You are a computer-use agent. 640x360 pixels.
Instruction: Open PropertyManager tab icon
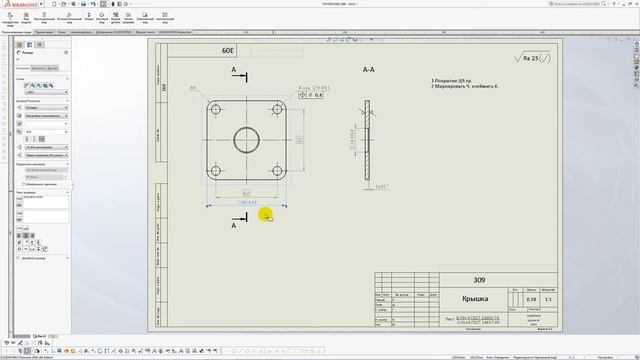pos(29,44)
